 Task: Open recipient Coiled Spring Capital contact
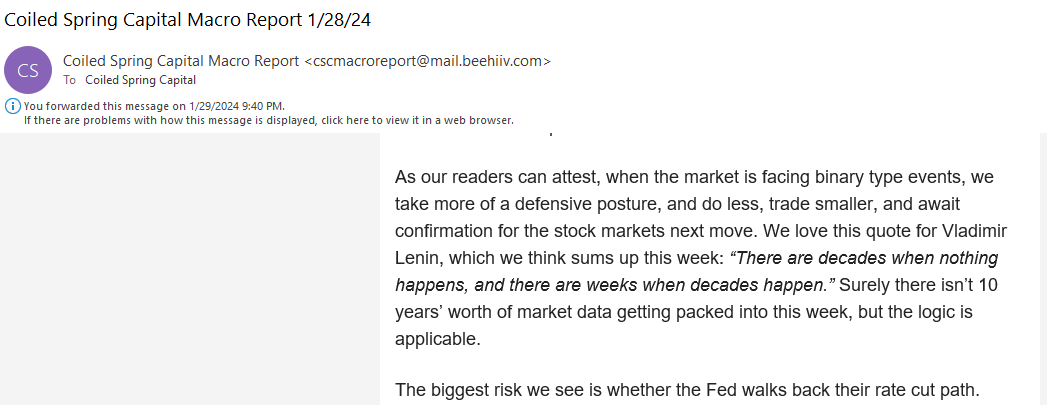pyautogui.click(x=141, y=80)
